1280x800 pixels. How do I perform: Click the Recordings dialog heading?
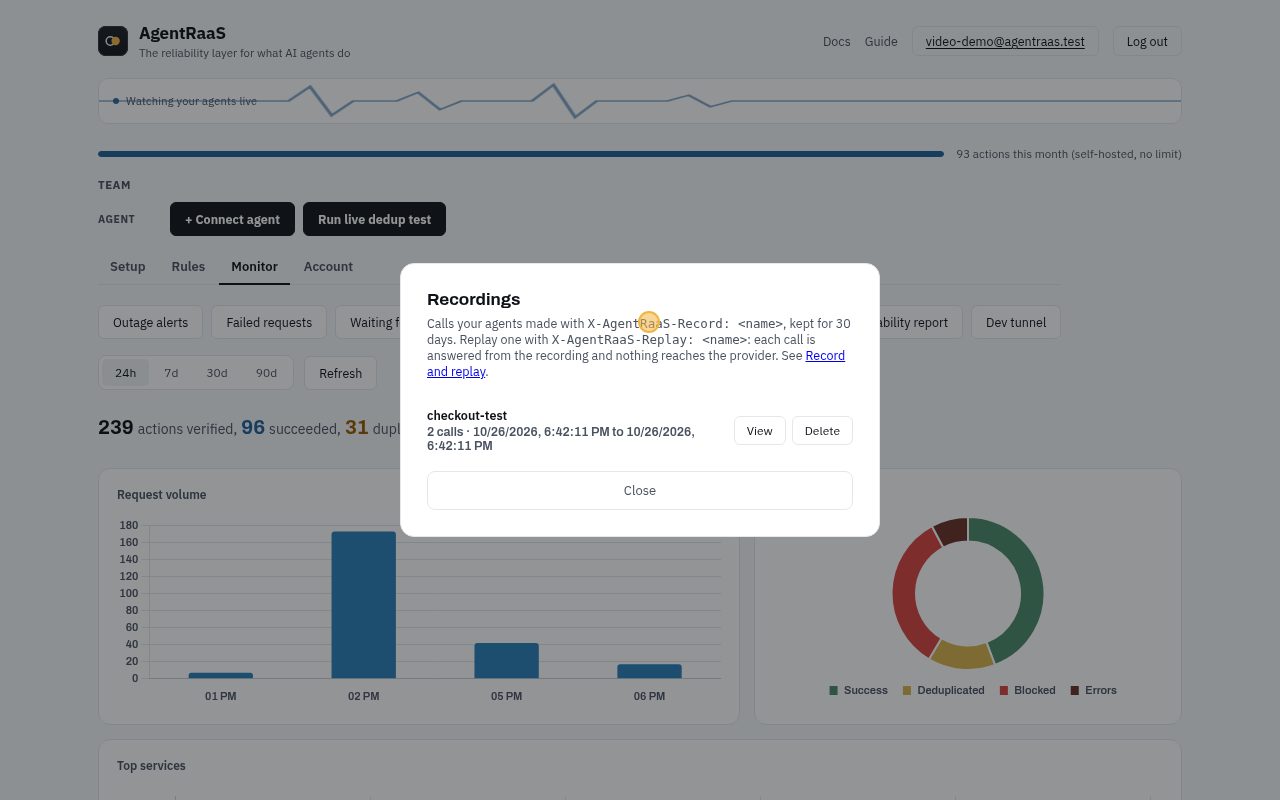[x=473, y=299]
